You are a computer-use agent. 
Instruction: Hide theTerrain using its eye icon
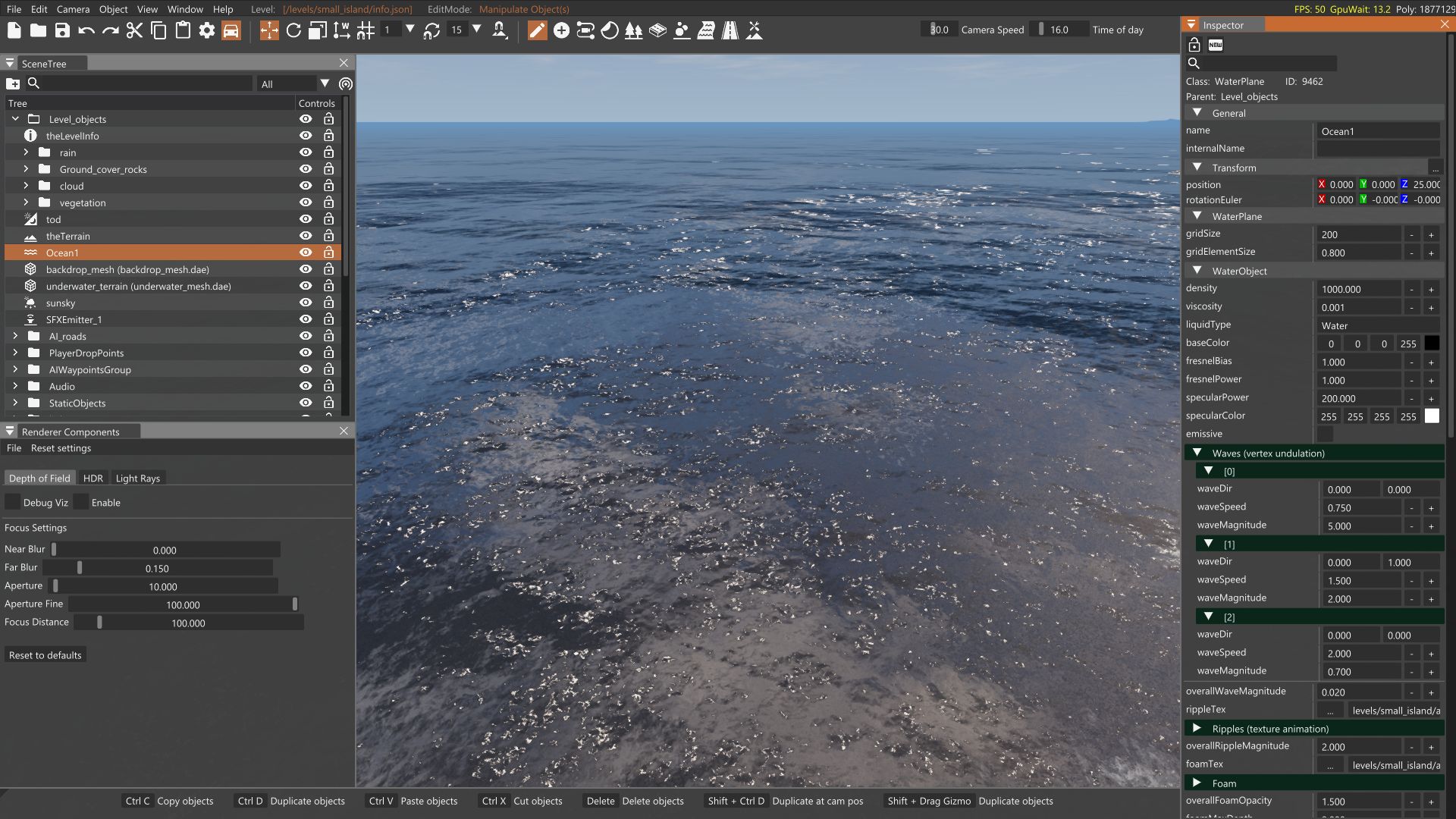[306, 236]
